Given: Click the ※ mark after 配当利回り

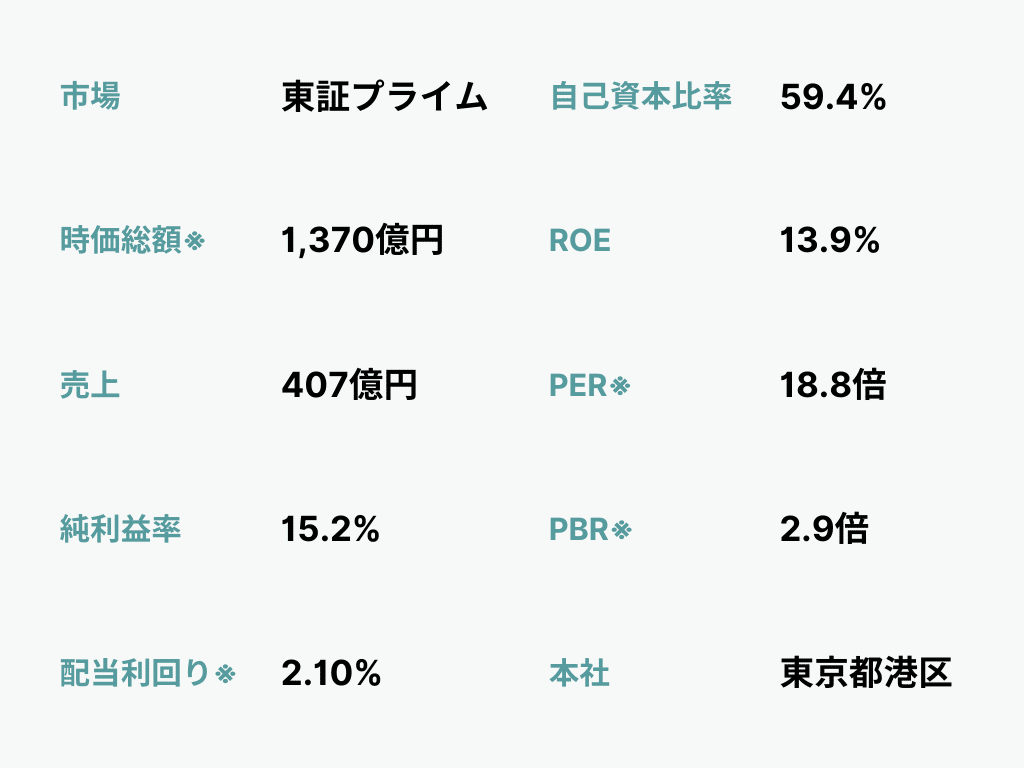Looking at the screenshot, I should click(x=225, y=674).
